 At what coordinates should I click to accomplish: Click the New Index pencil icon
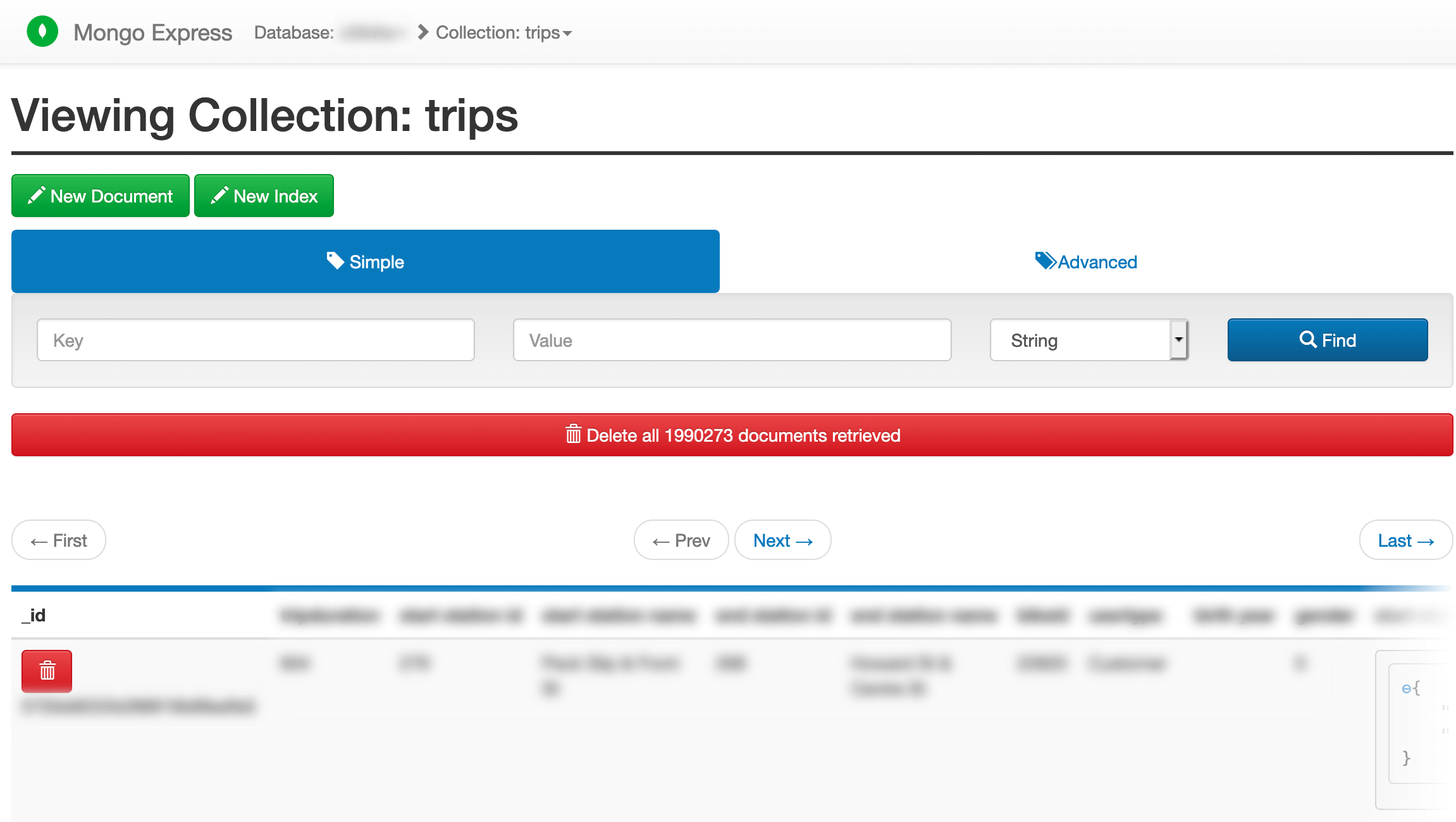coord(218,195)
